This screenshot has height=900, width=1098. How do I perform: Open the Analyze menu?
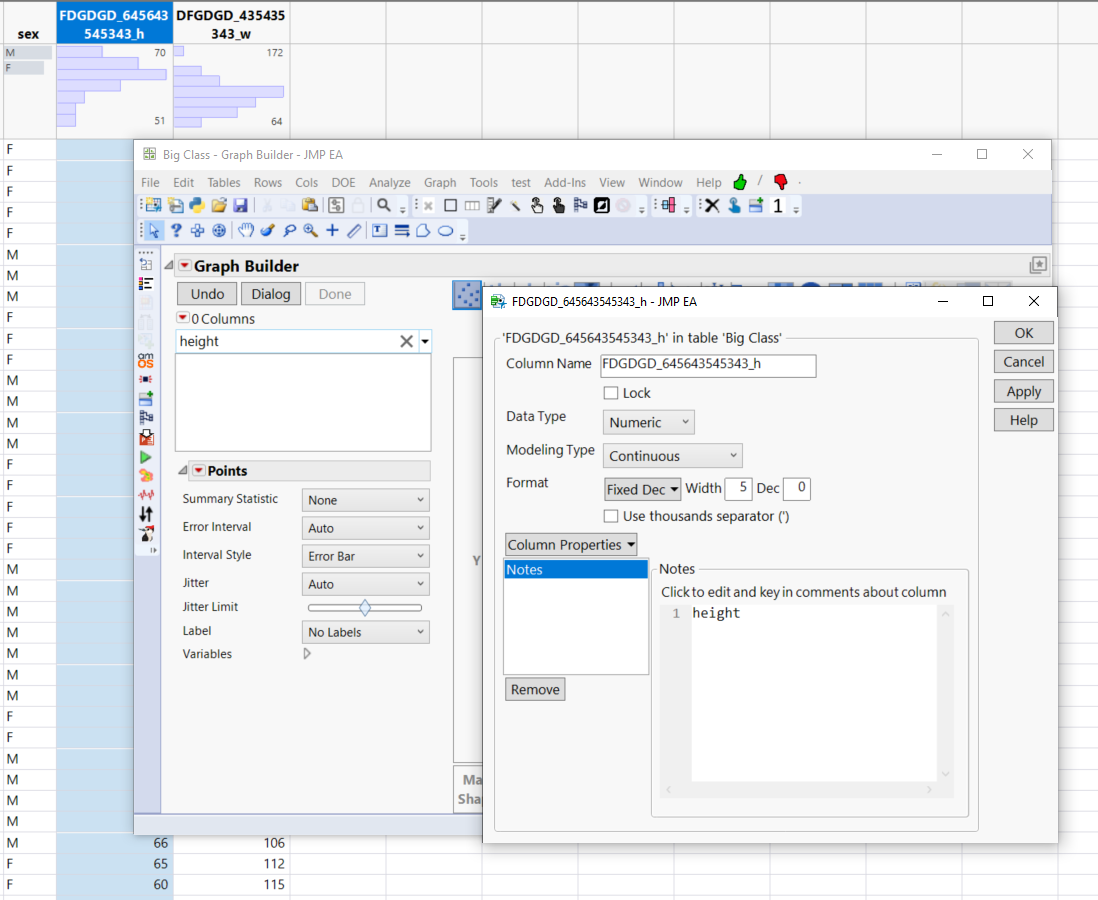pos(390,183)
